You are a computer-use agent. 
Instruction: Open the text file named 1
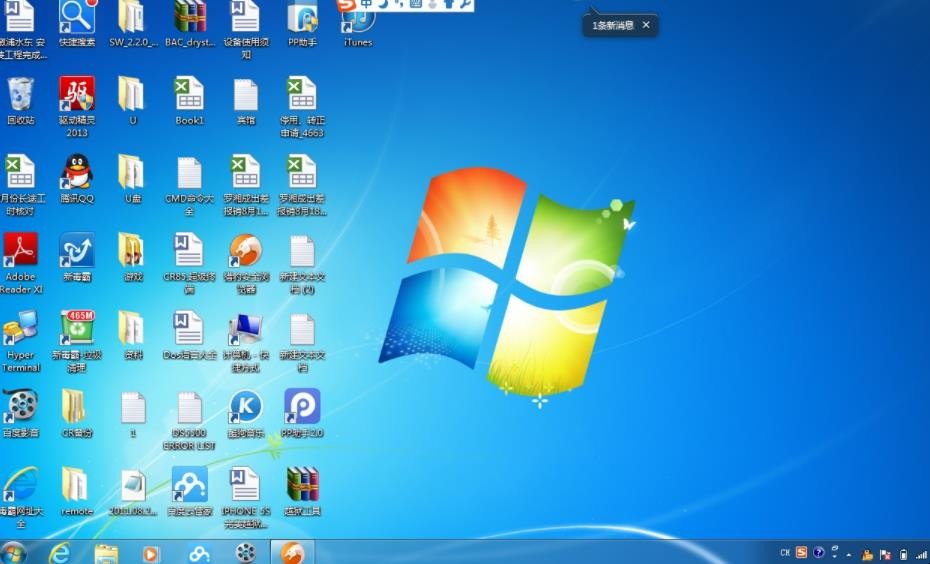[x=133, y=414]
